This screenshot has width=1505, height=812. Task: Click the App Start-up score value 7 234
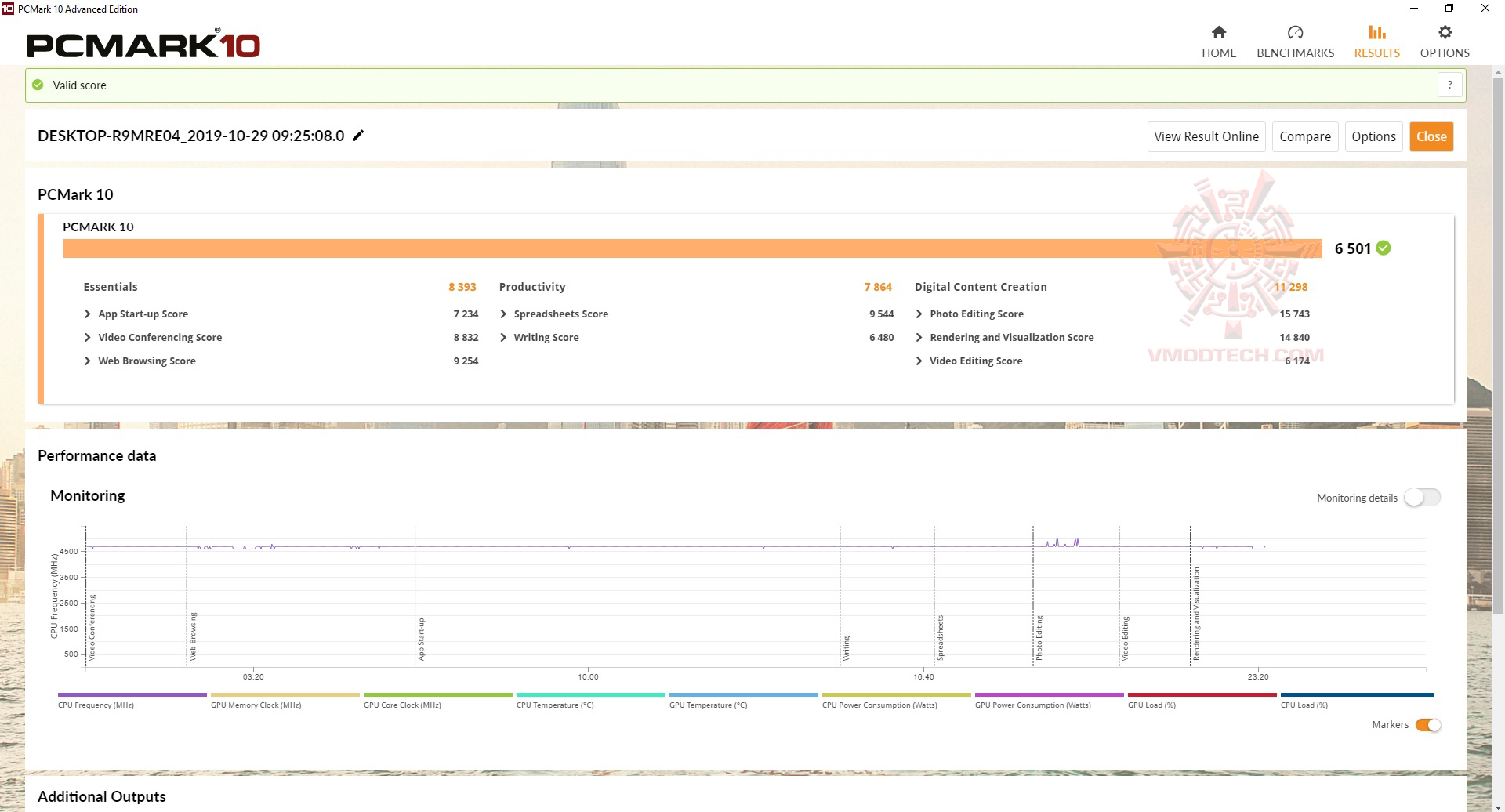tap(466, 314)
